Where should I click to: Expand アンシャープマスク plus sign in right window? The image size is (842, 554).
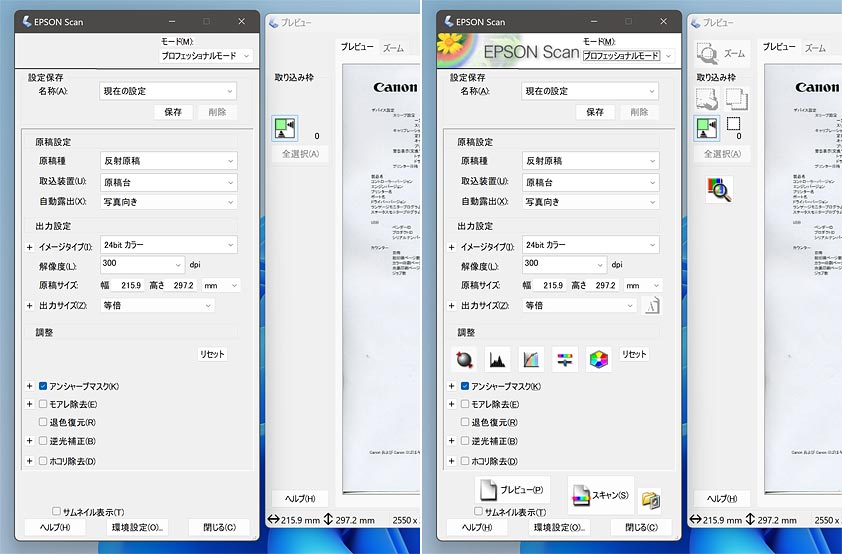(452, 386)
